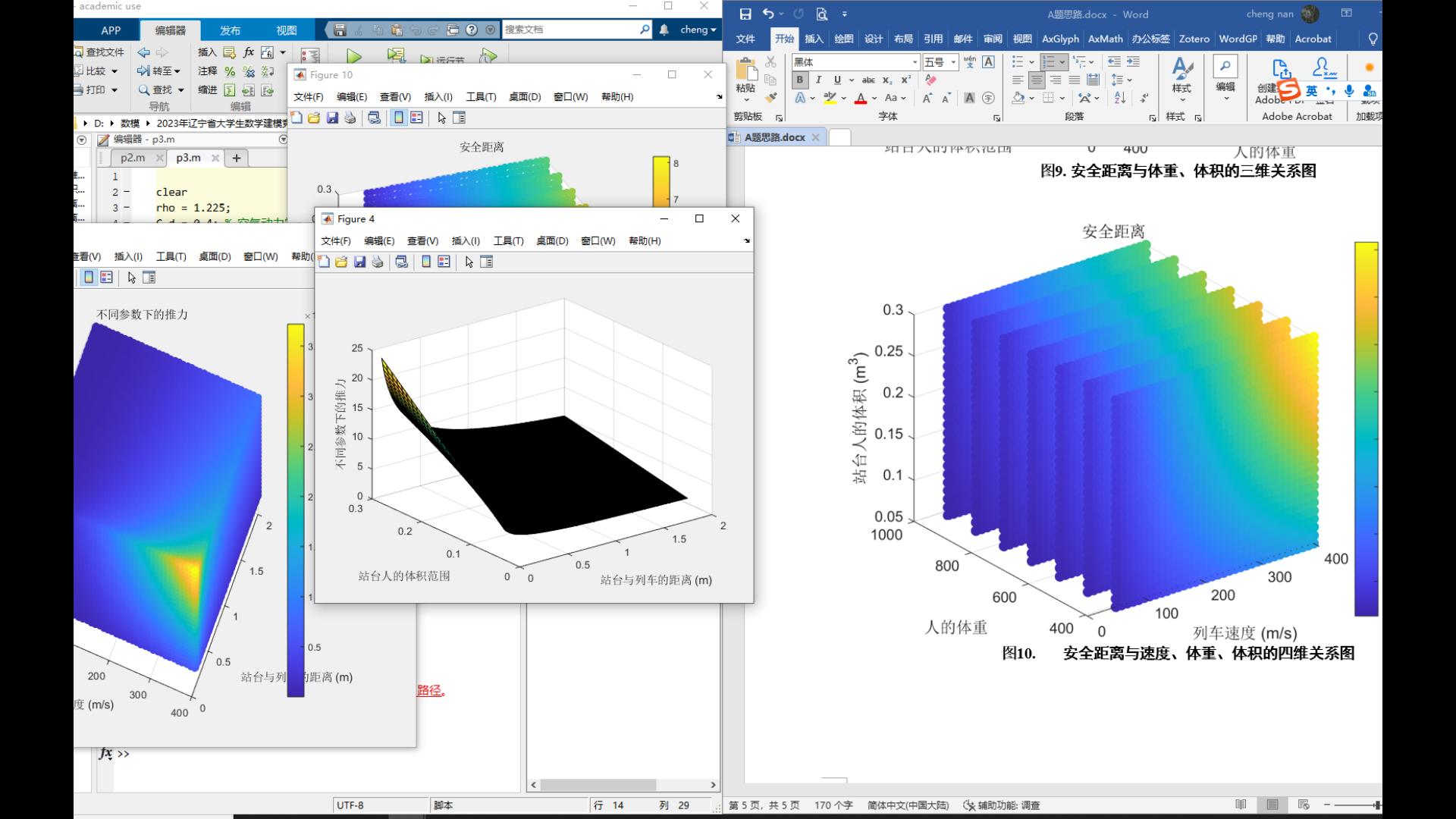
Task: Expand the font color arrow next to red A
Action: [x=874, y=98]
